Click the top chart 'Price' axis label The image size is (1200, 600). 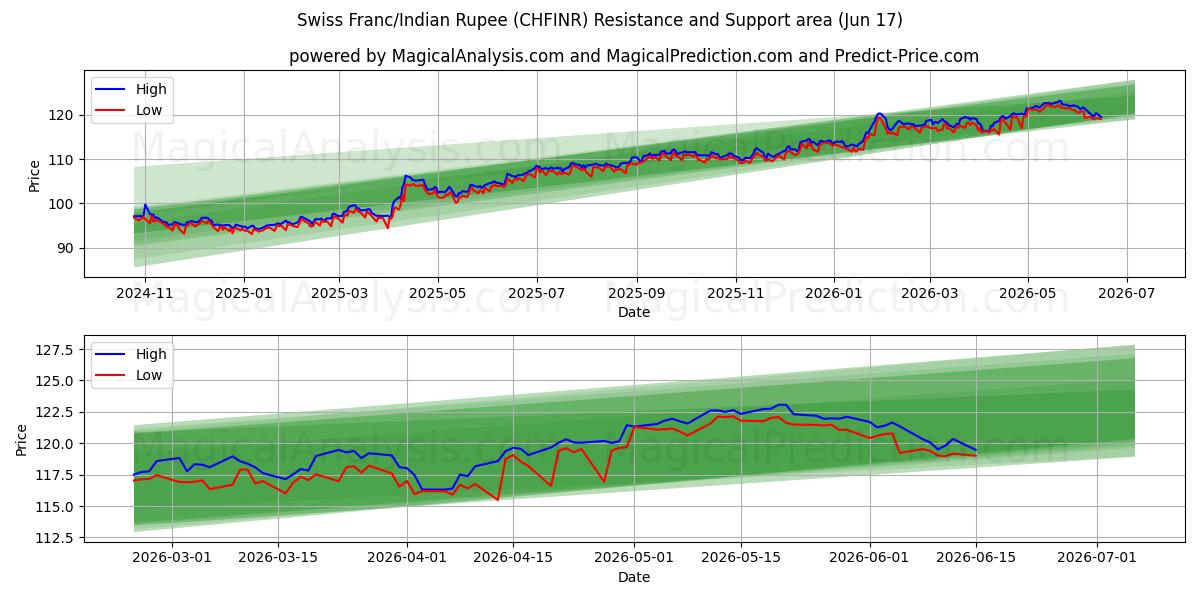click(x=34, y=175)
